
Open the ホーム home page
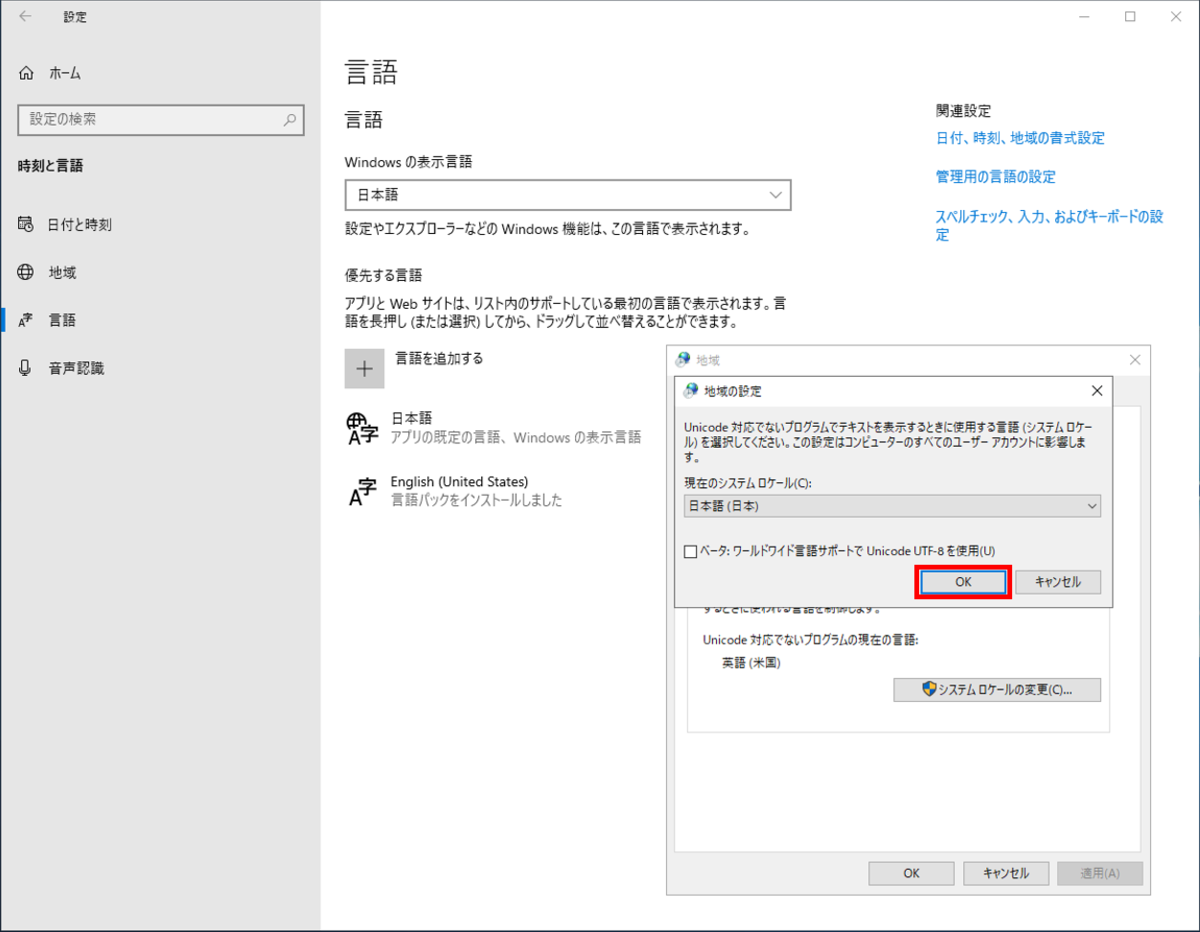click(x=52, y=73)
